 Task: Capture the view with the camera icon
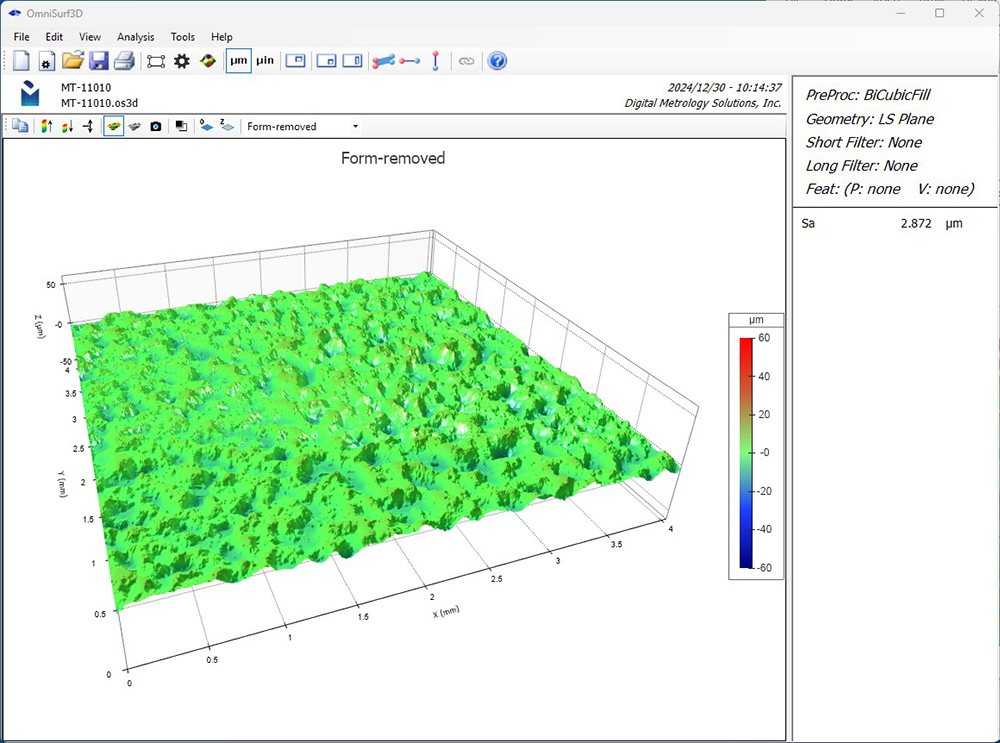click(x=156, y=127)
